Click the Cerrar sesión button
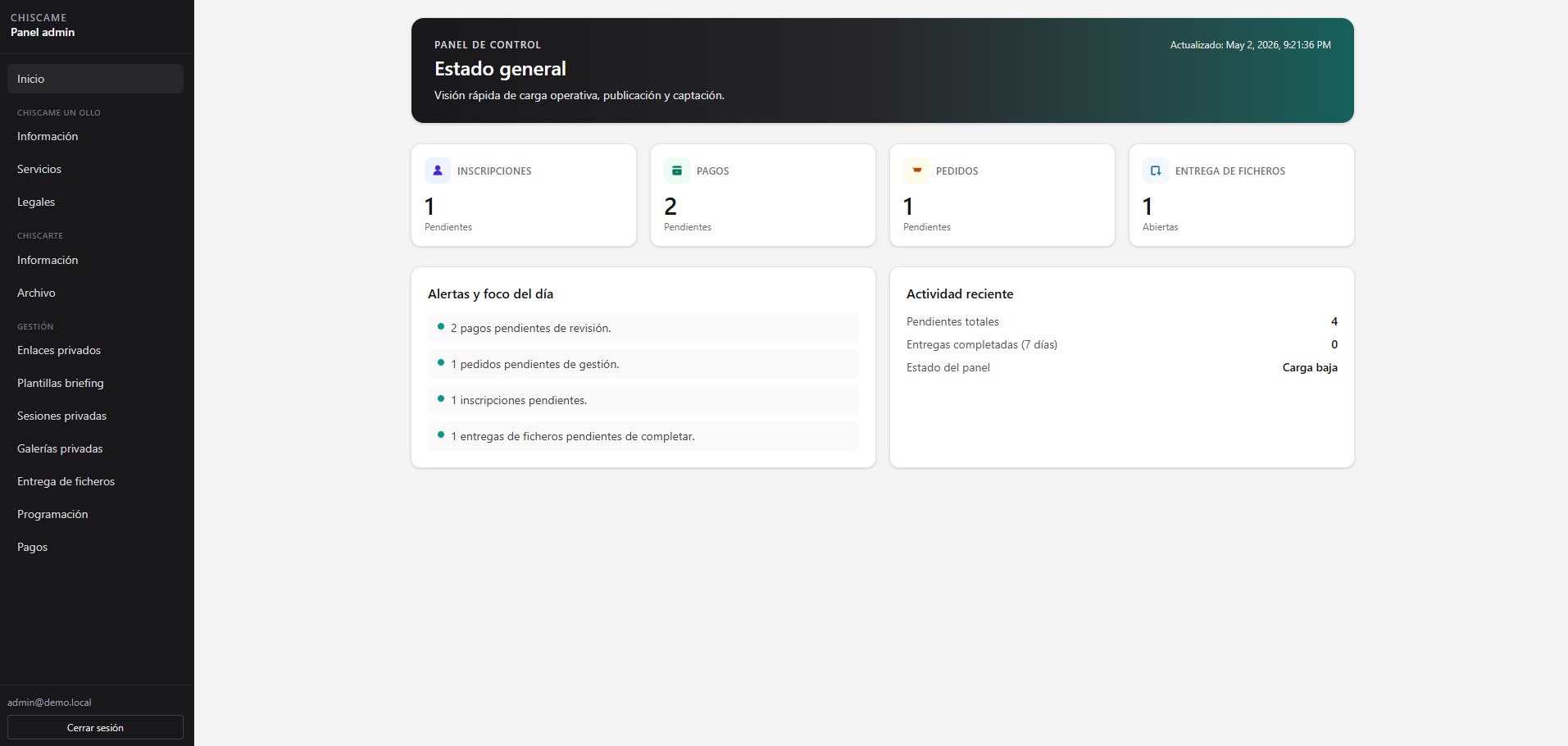 pos(95,727)
